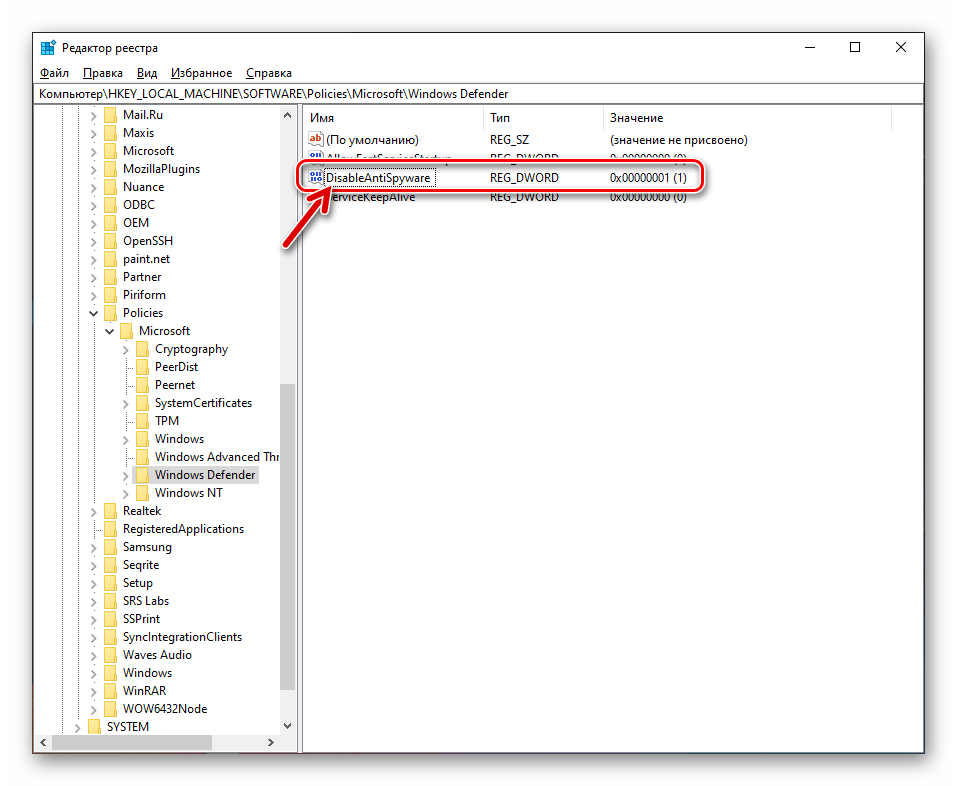Click the tree scroll-up arrow

point(287,115)
